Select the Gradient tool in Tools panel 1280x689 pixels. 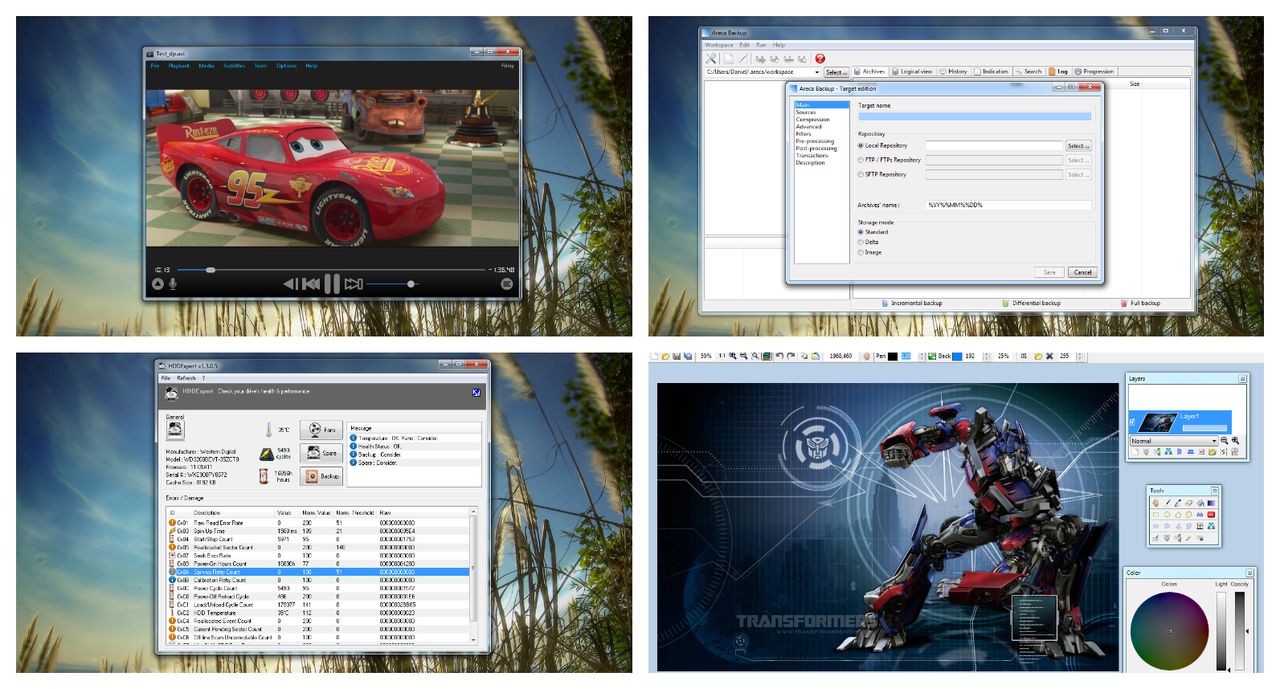tap(1211, 503)
